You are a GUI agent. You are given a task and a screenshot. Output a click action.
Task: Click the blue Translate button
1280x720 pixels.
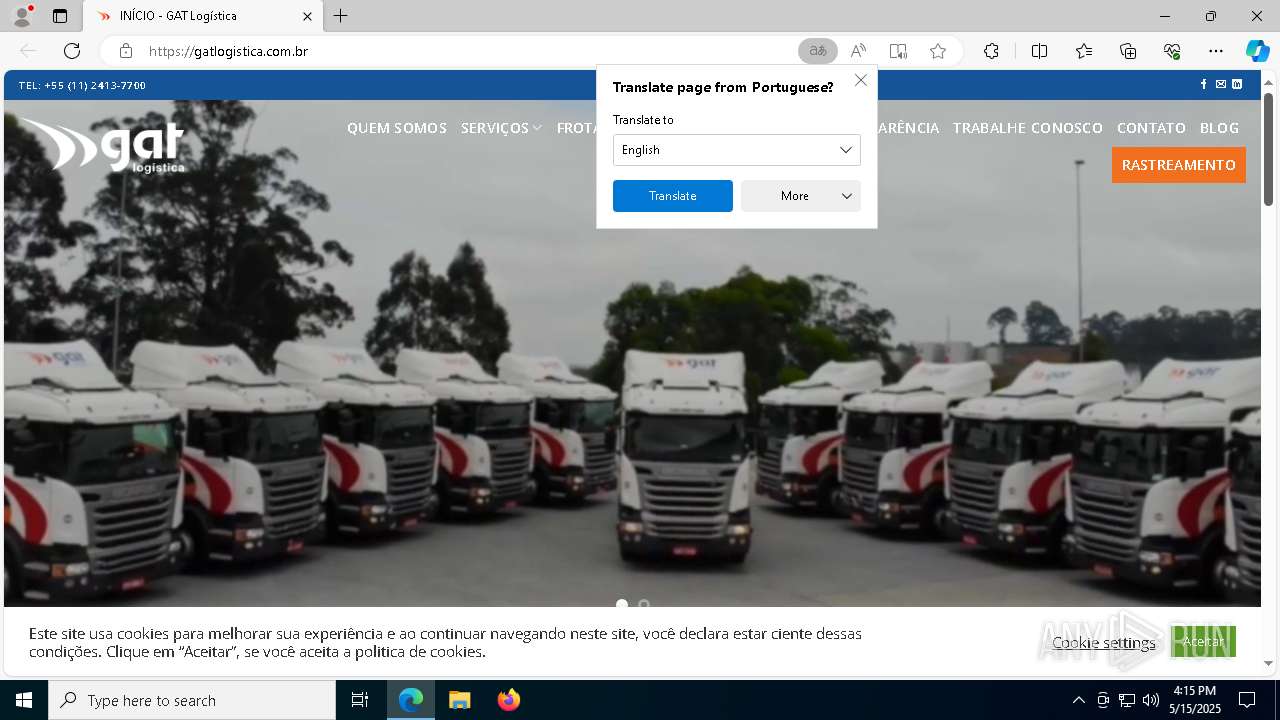pos(673,196)
